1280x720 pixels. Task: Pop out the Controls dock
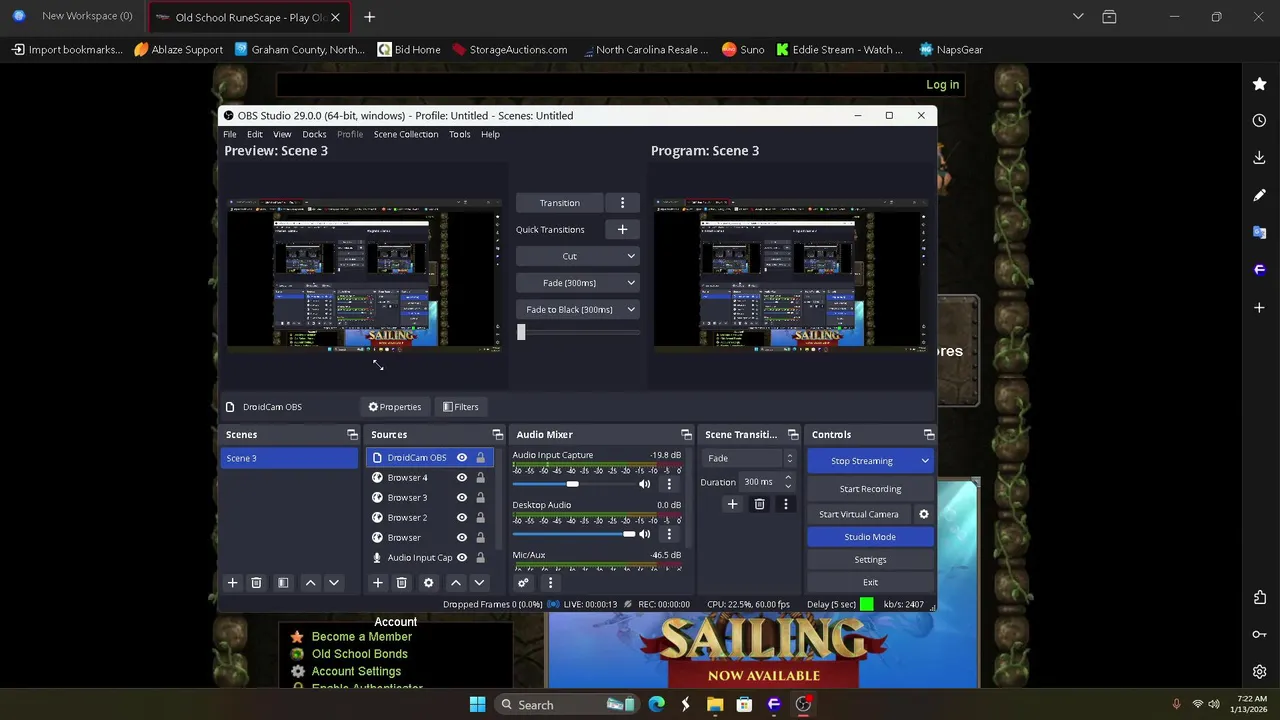(929, 435)
